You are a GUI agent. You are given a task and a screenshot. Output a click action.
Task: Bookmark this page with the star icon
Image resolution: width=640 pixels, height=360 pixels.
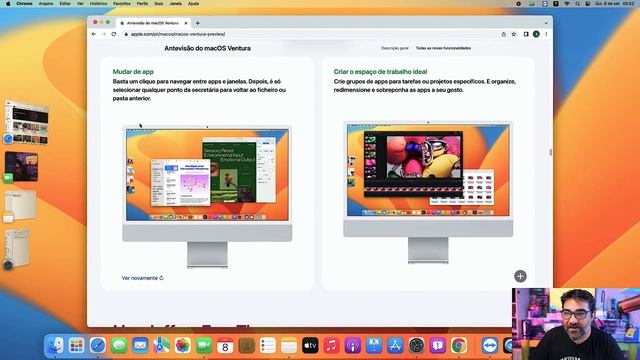(x=514, y=34)
